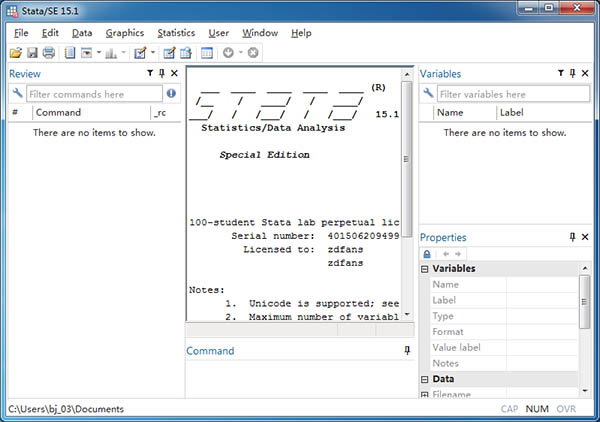
Task: Open the Graphics menu
Action: 125,33
